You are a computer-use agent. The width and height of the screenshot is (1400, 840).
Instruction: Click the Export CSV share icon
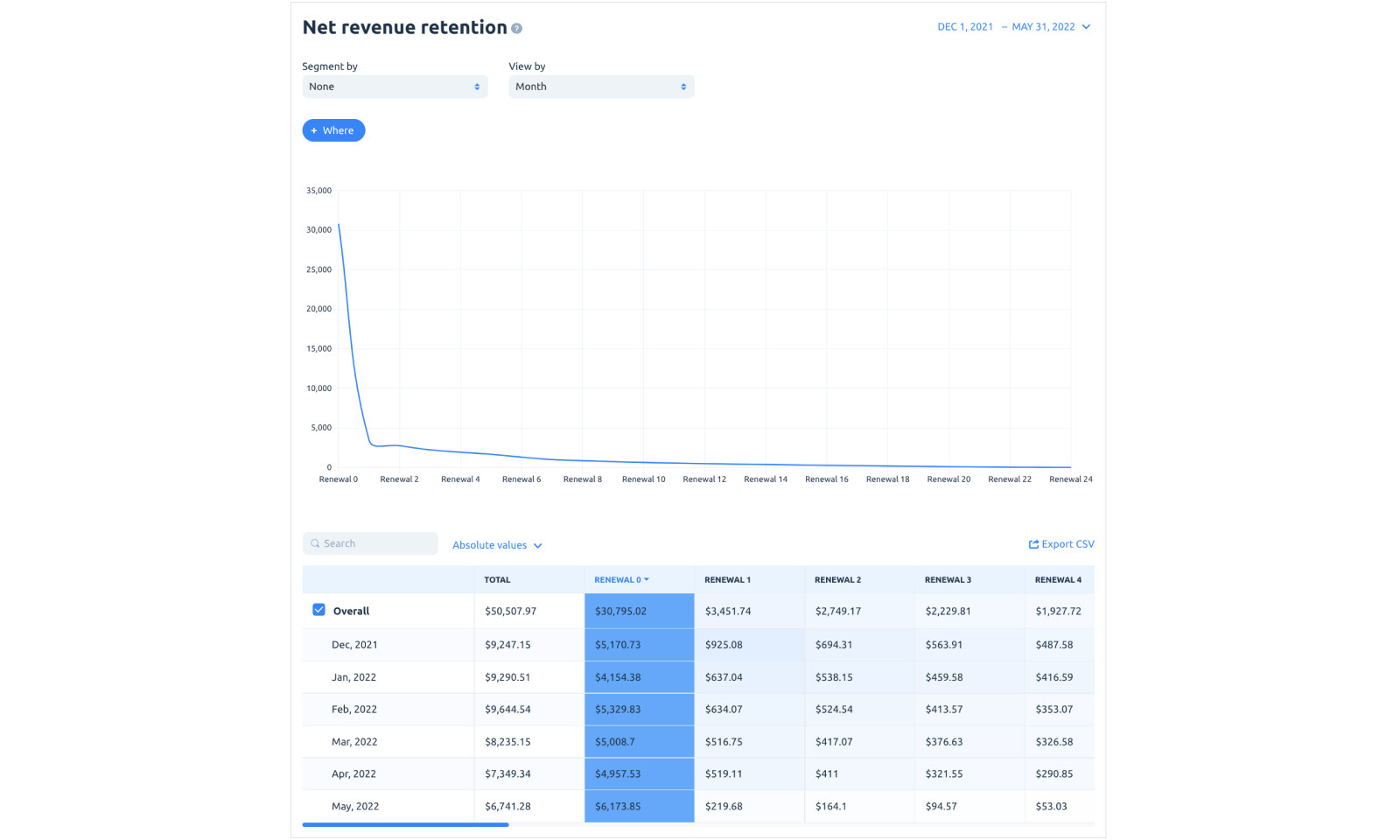[1033, 544]
